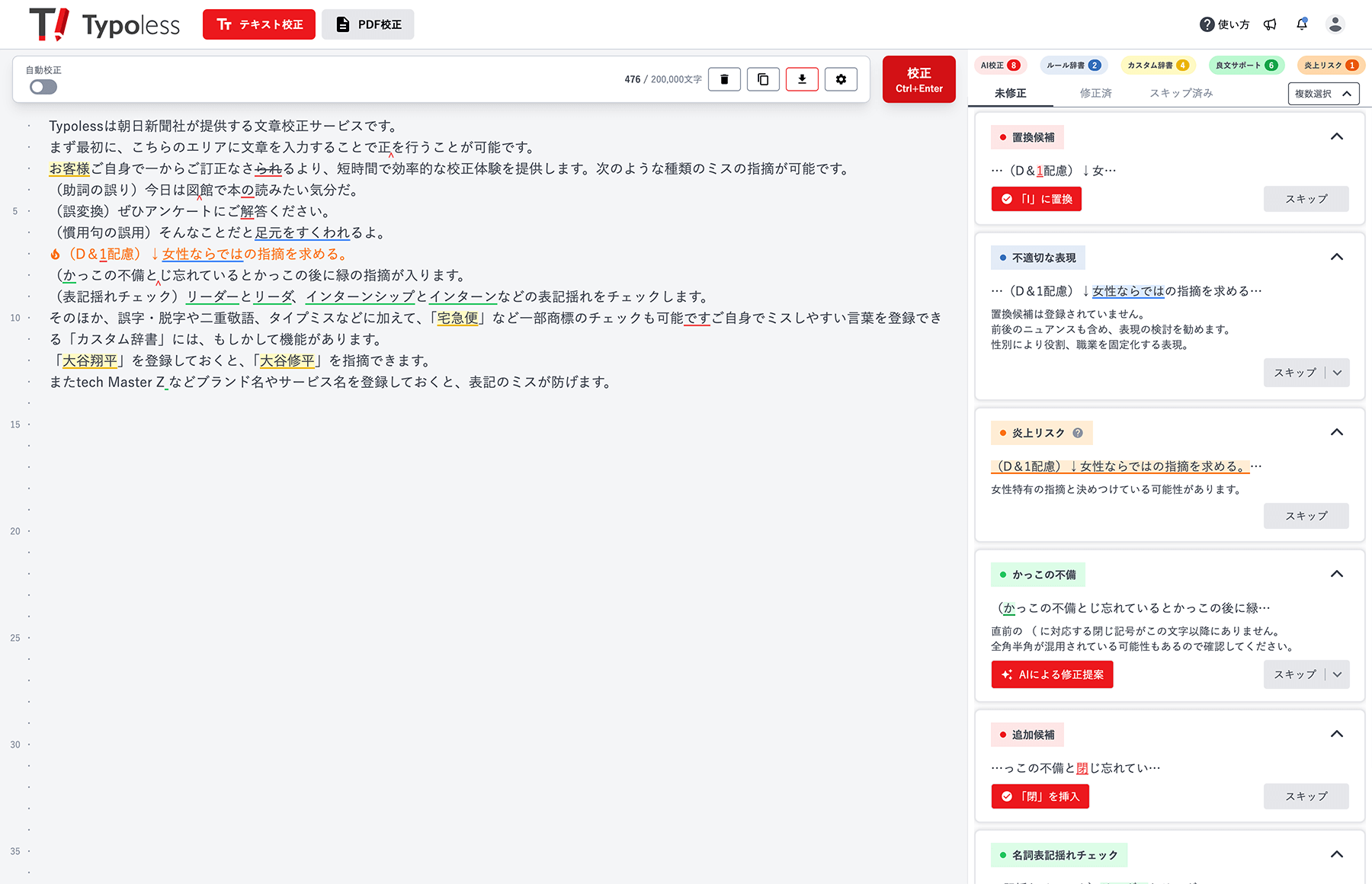The width and height of the screenshot is (1372, 884).
Task: Toggle the AI校正 filter chip
Action: pyautogui.click(x=1000, y=66)
